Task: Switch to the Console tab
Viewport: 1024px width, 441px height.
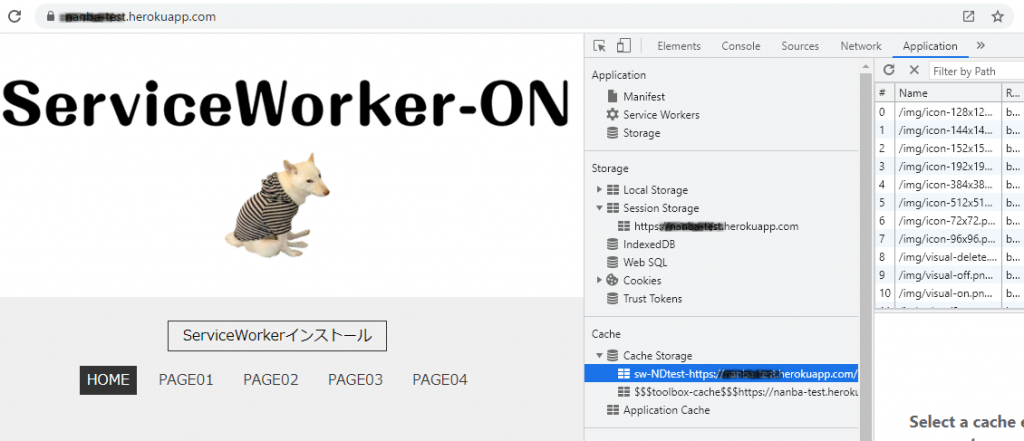Action: (741, 46)
